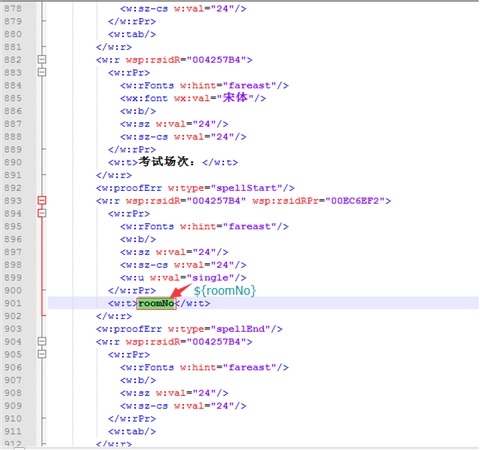Click the w:b tag on line 907

138,380
